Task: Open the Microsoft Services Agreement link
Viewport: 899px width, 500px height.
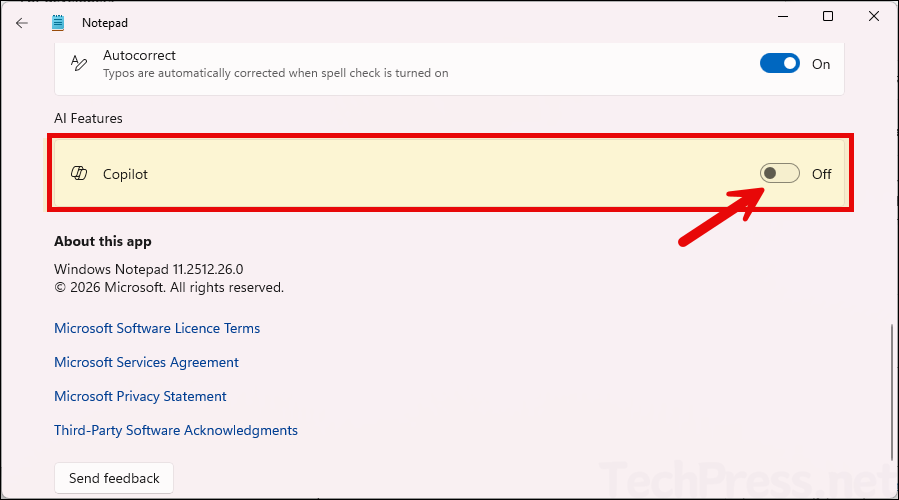Action: 146,362
